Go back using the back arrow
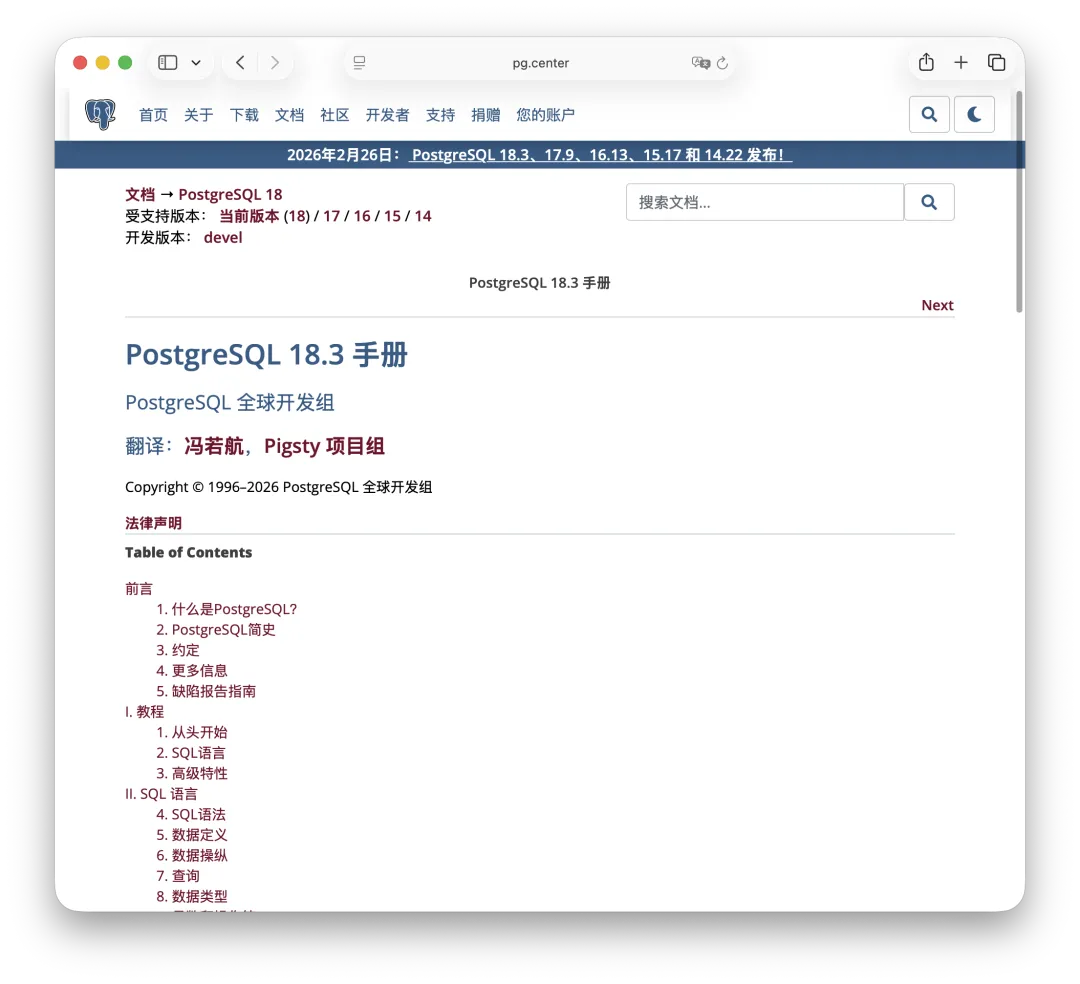1080x984 pixels. [239, 62]
